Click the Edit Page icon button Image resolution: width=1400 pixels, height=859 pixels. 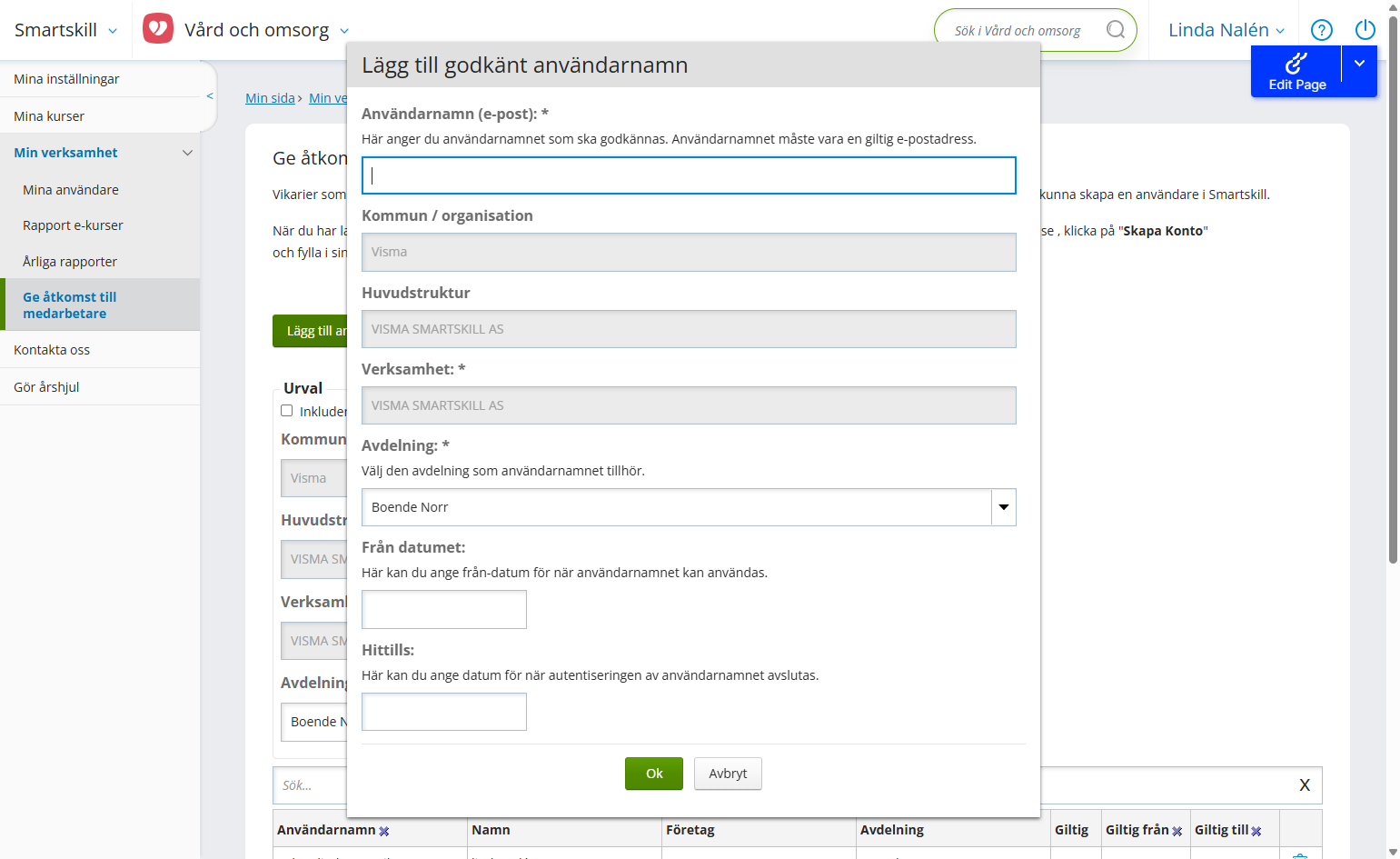click(1296, 72)
